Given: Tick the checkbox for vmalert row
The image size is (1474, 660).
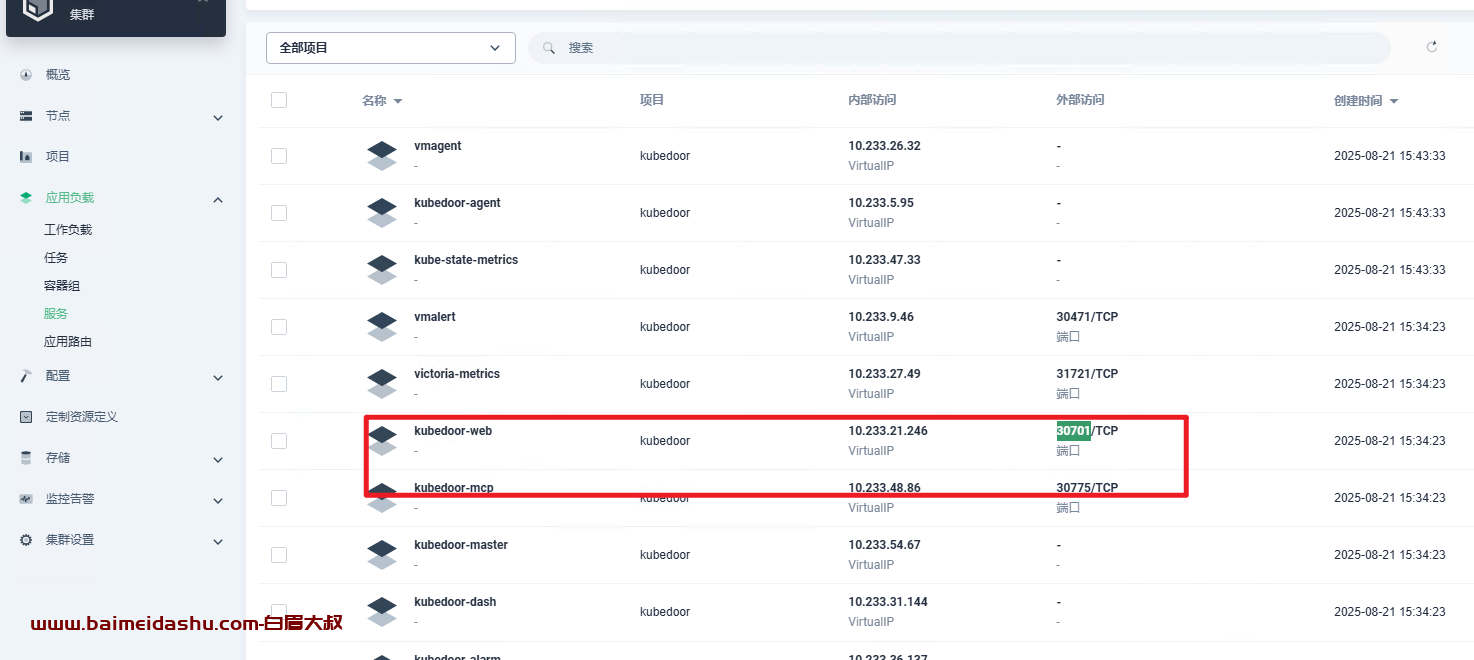Looking at the screenshot, I should click(279, 327).
